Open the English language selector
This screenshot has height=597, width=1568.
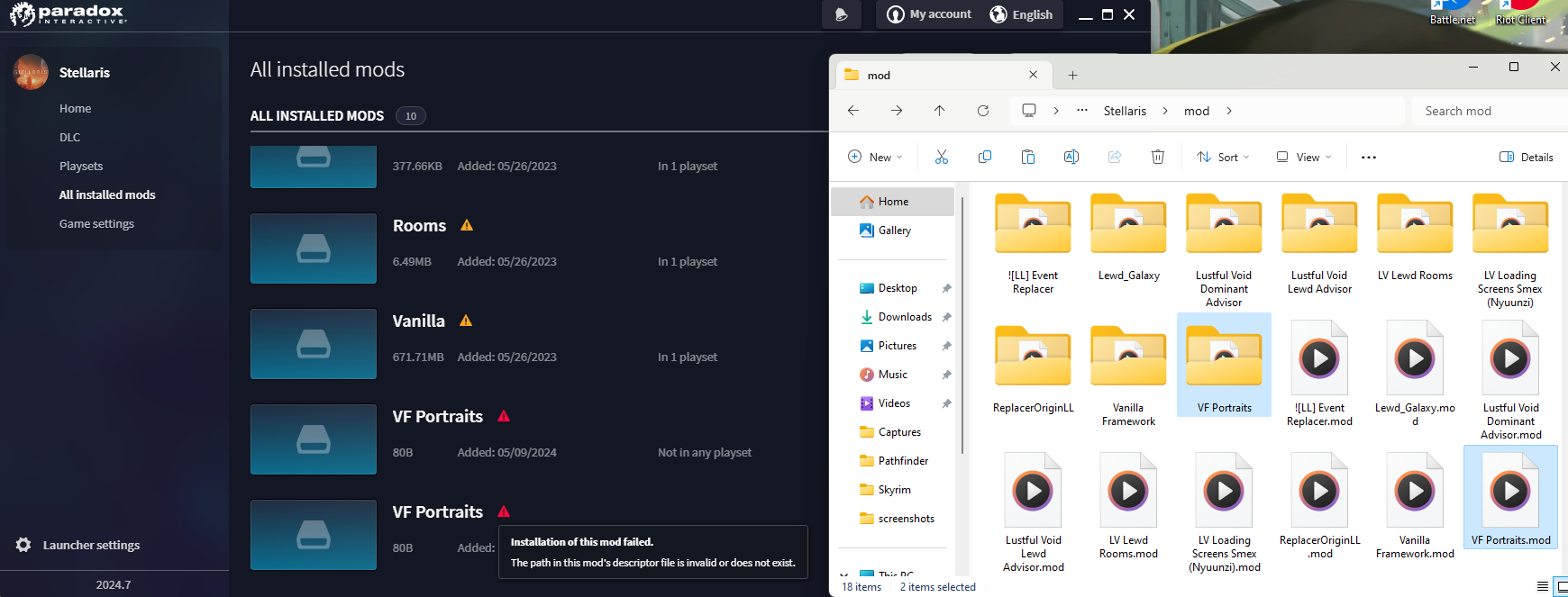click(x=1021, y=14)
